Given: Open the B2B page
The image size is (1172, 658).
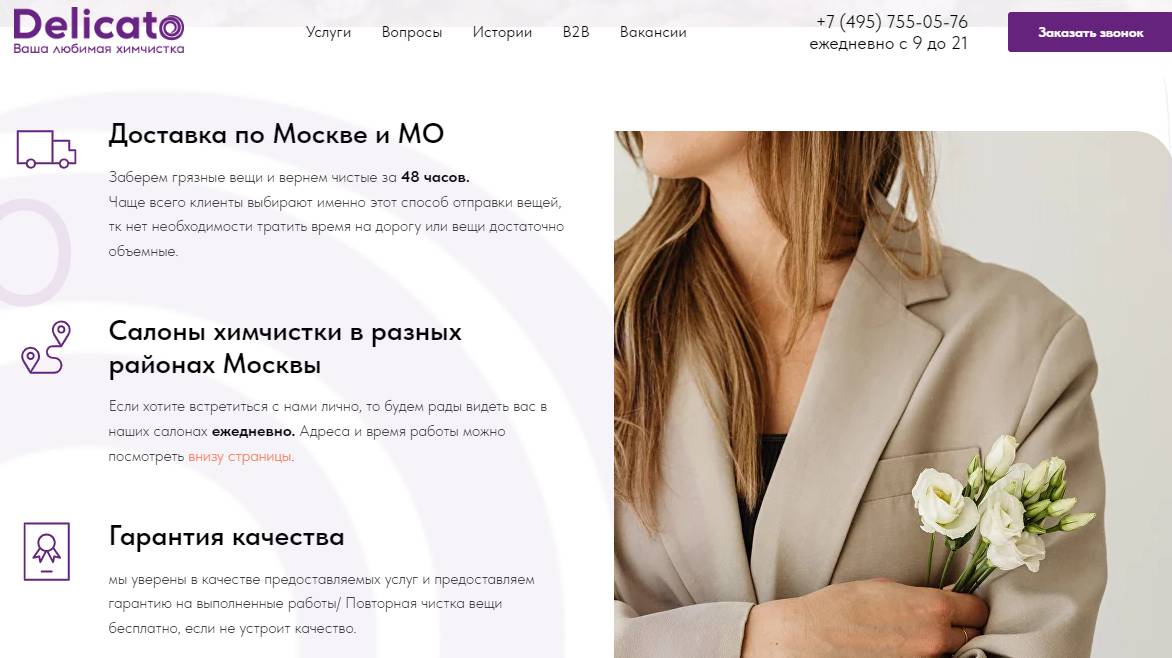Looking at the screenshot, I should pos(576,32).
